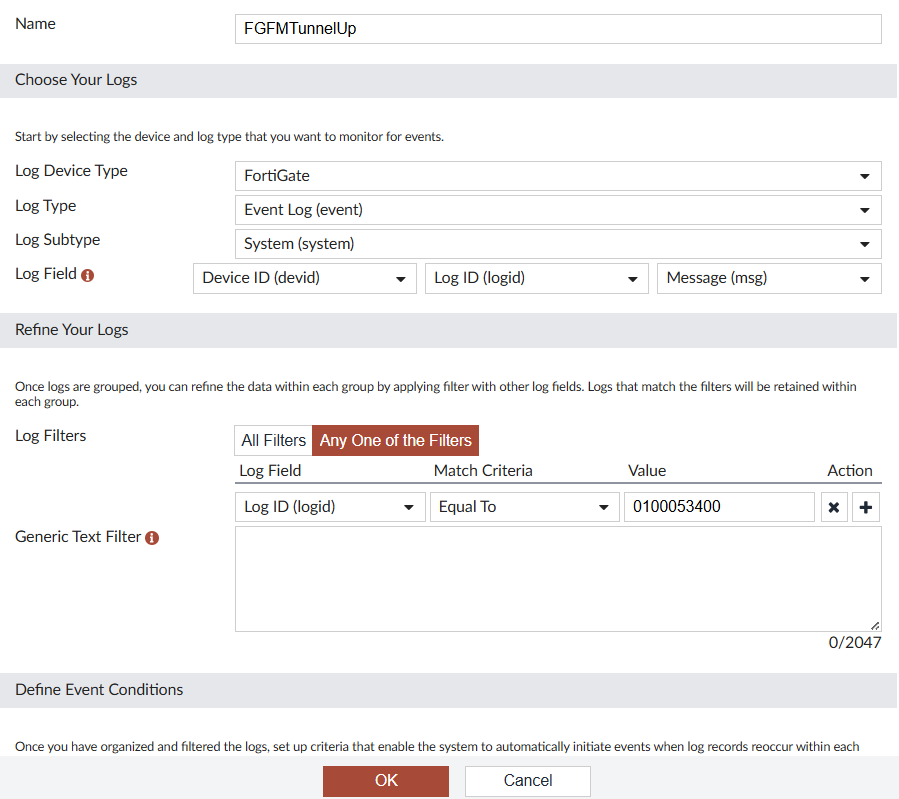The height and width of the screenshot is (799, 899).
Task: Click the filter value field 0100053400
Action: (x=719, y=507)
